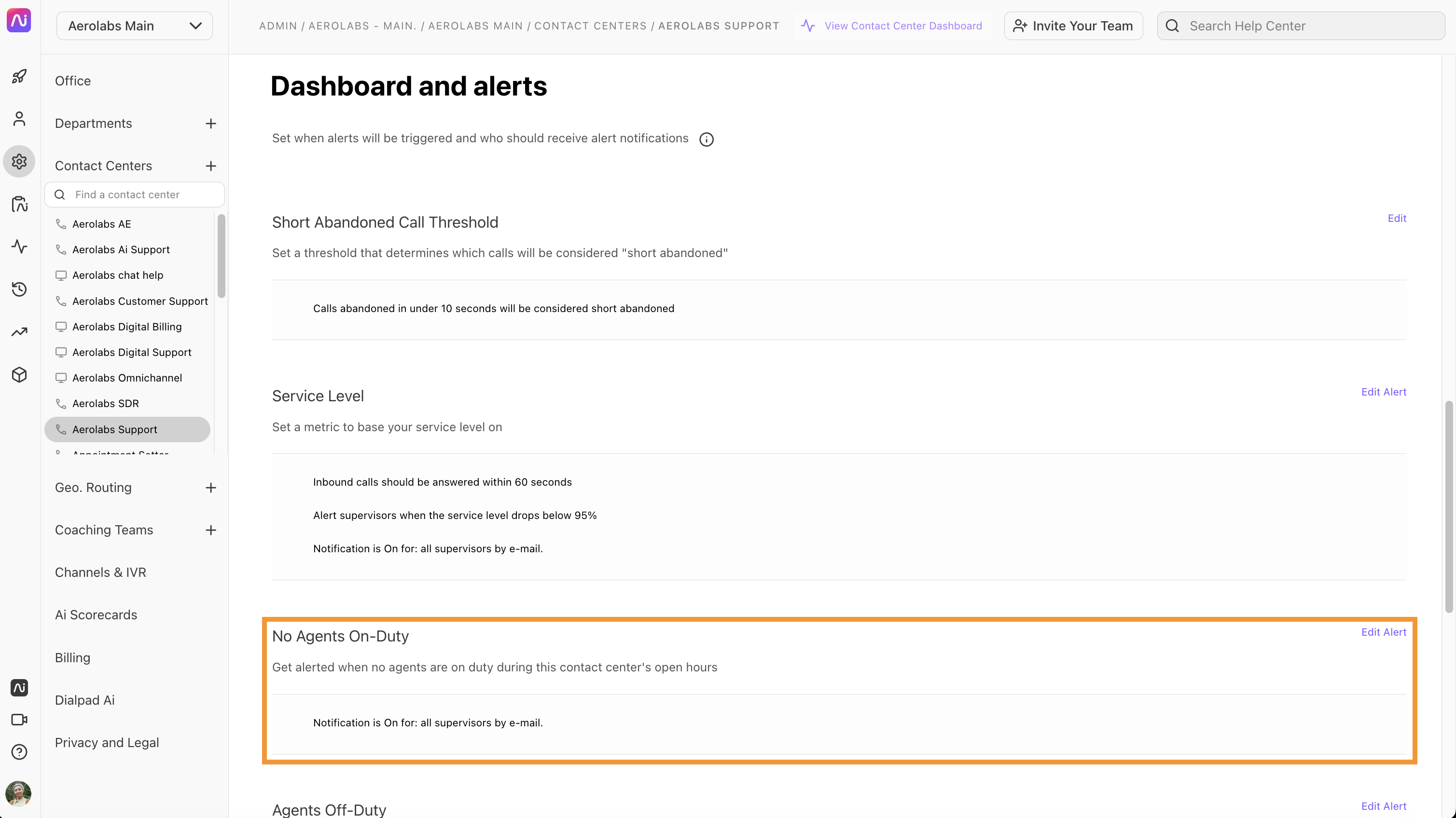Click Edit for Short Abandoned Call Threshold
Image resolution: width=1456 pixels, height=818 pixels.
tap(1397, 218)
